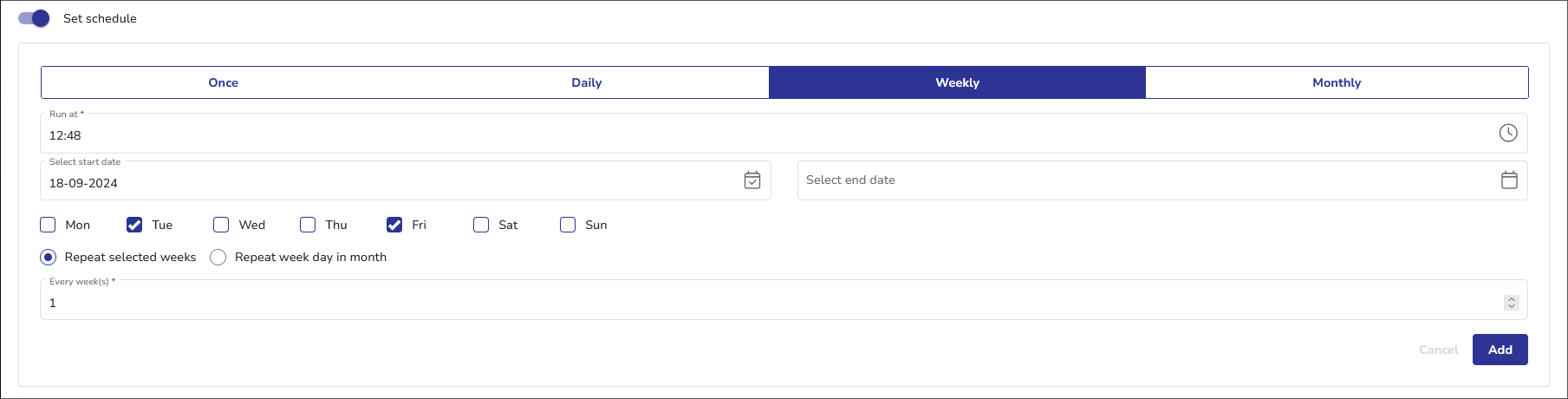Check the Mon checkbox

[49, 225]
